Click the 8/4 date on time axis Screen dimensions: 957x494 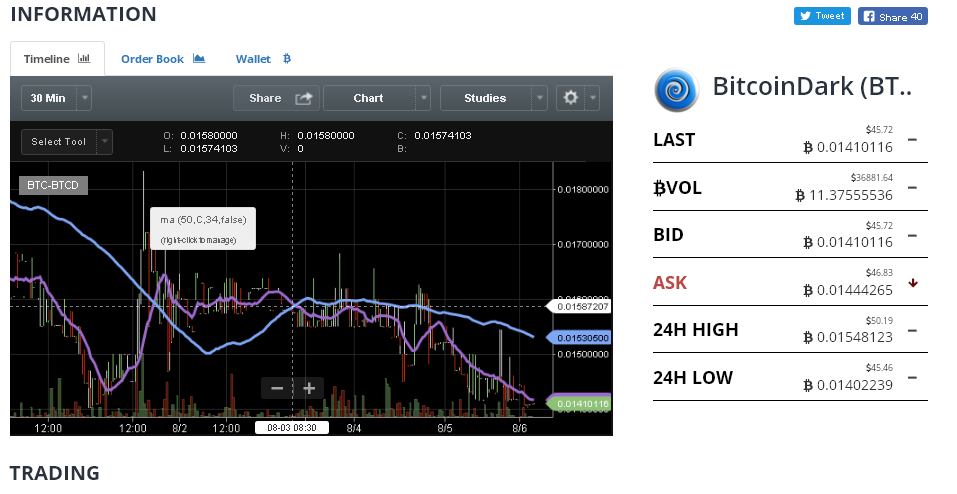tap(354, 428)
